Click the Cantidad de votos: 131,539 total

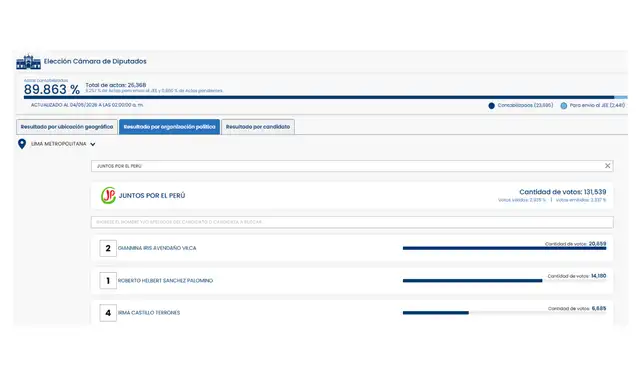(x=562, y=192)
